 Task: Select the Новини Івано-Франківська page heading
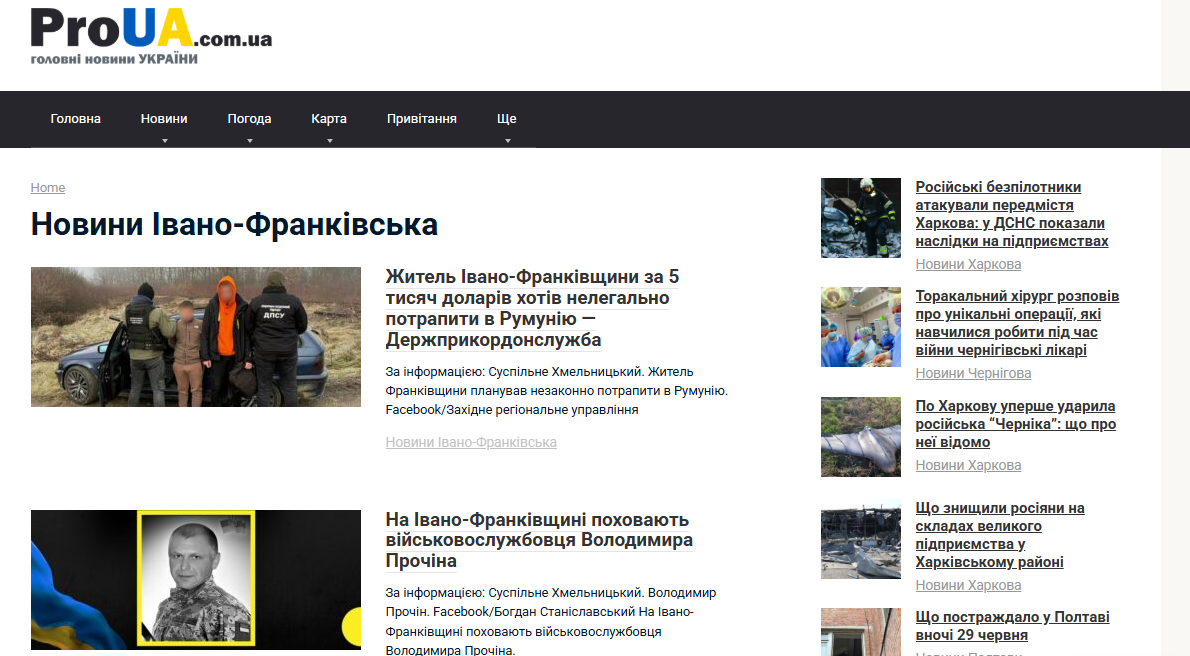[235, 224]
